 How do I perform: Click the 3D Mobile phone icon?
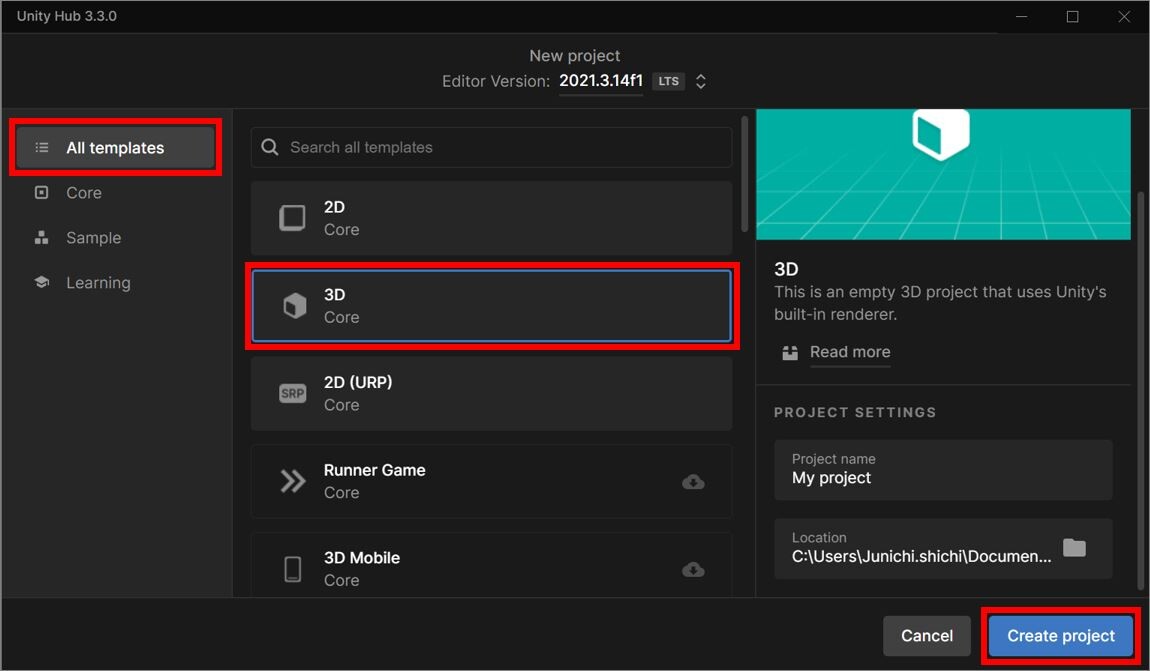(293, 569)
